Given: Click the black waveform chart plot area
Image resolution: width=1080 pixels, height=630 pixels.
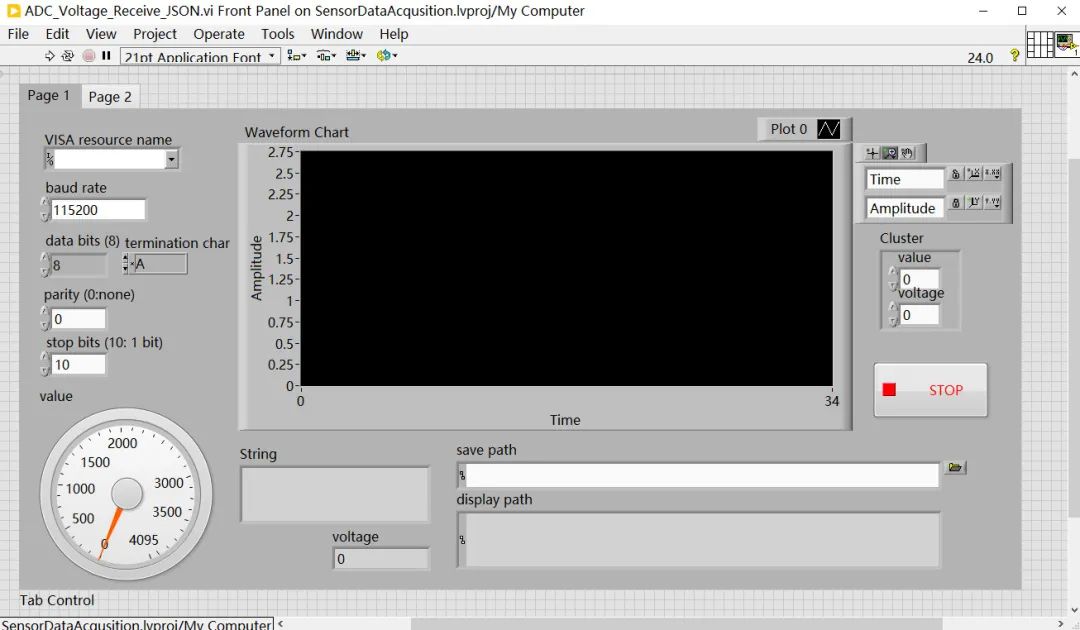Looking at the screenshot, I should [566, 269].
